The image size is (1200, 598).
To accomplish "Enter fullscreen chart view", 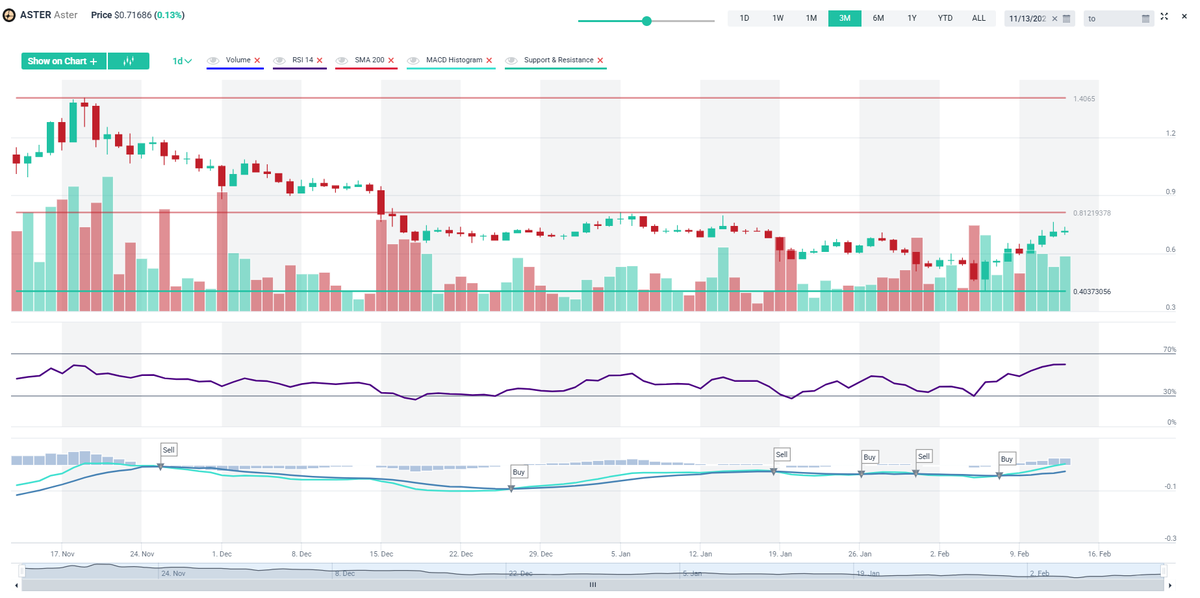I will 1164,17.
